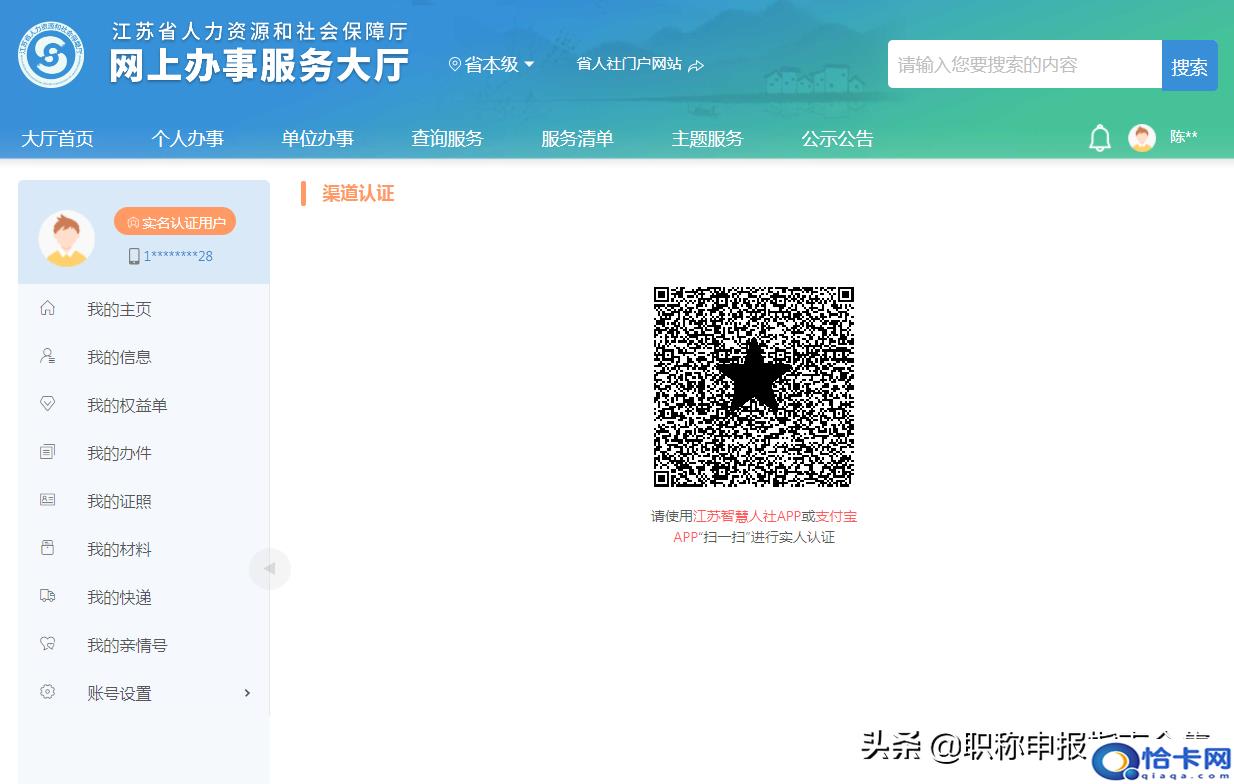Click the home icon beside 我的主页
This screenshot has width=1234, height=784.
[47, 308]
